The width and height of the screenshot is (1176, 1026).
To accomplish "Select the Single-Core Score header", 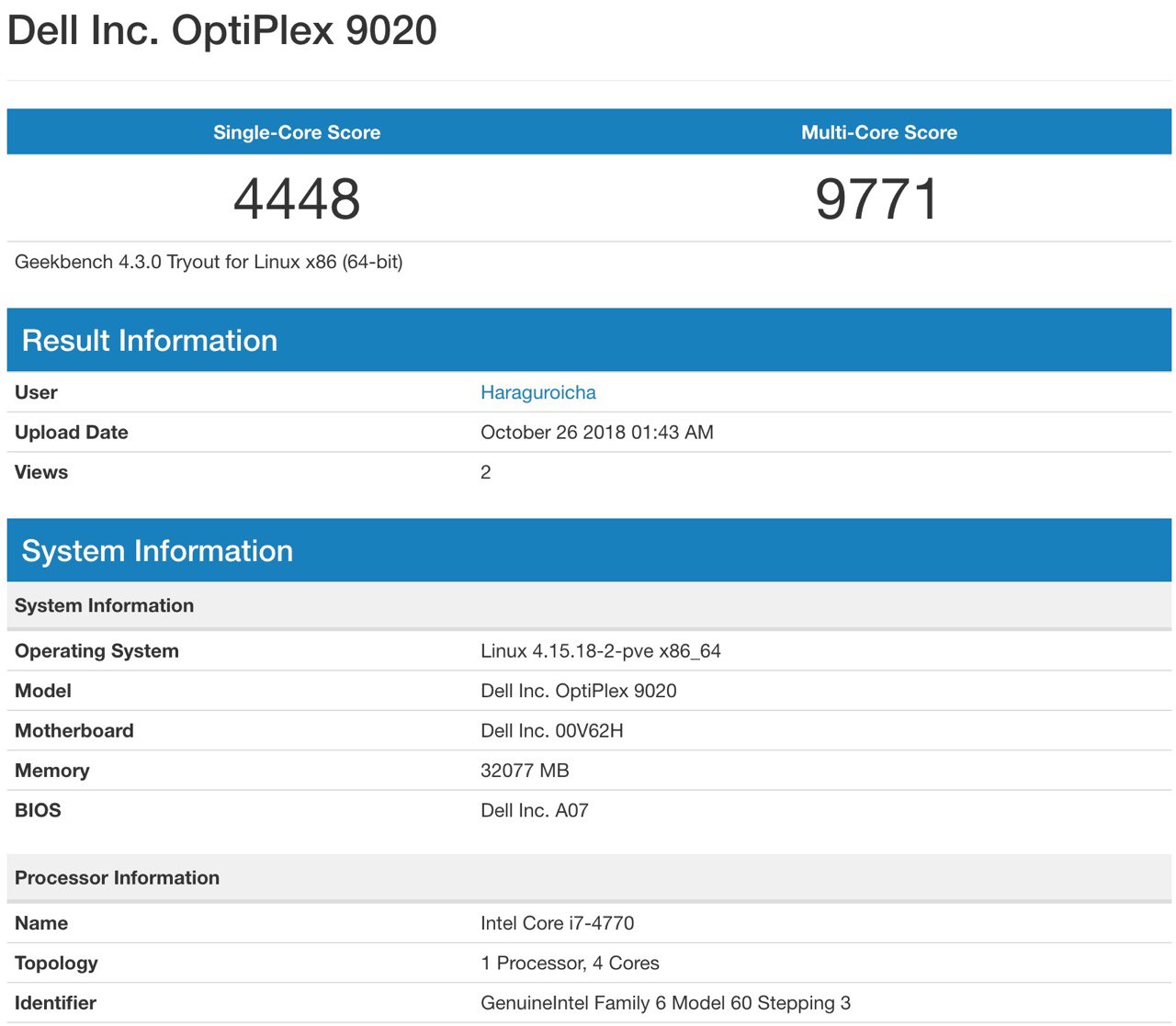I will click(x=297, y=132).
